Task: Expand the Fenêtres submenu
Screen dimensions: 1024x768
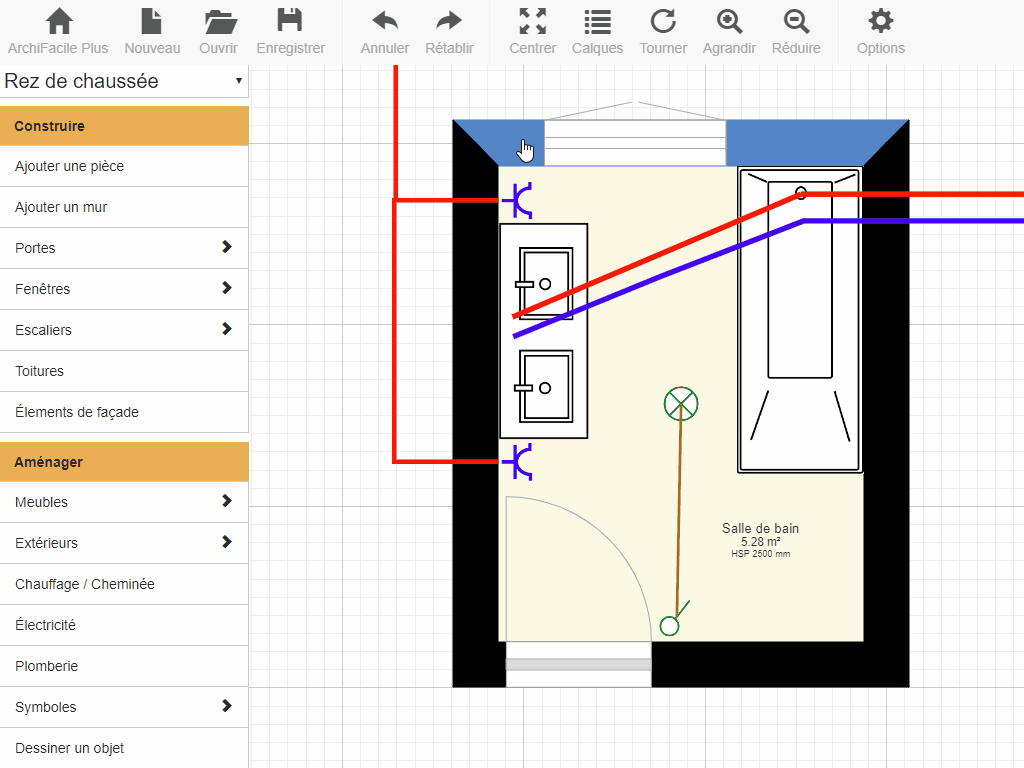Action: [124, 289]
